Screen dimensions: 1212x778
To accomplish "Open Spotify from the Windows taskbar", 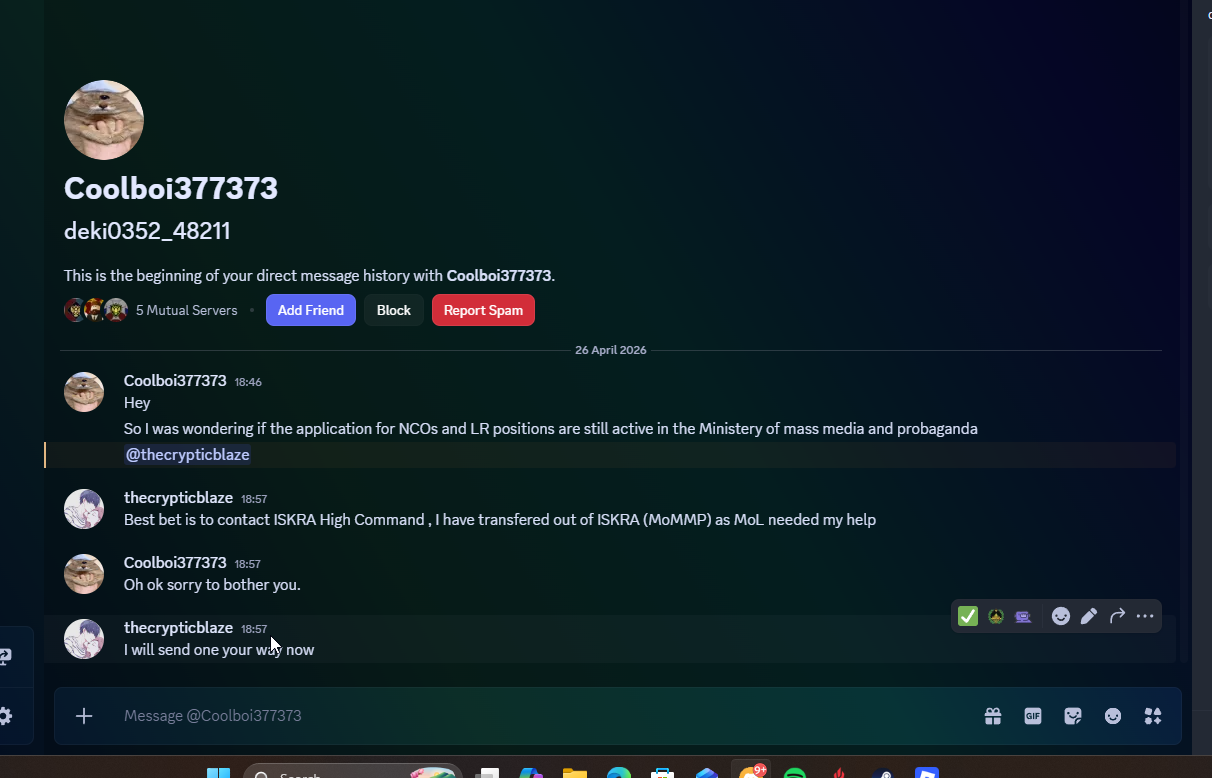I will pyautogui.click(x=795, y=773).
